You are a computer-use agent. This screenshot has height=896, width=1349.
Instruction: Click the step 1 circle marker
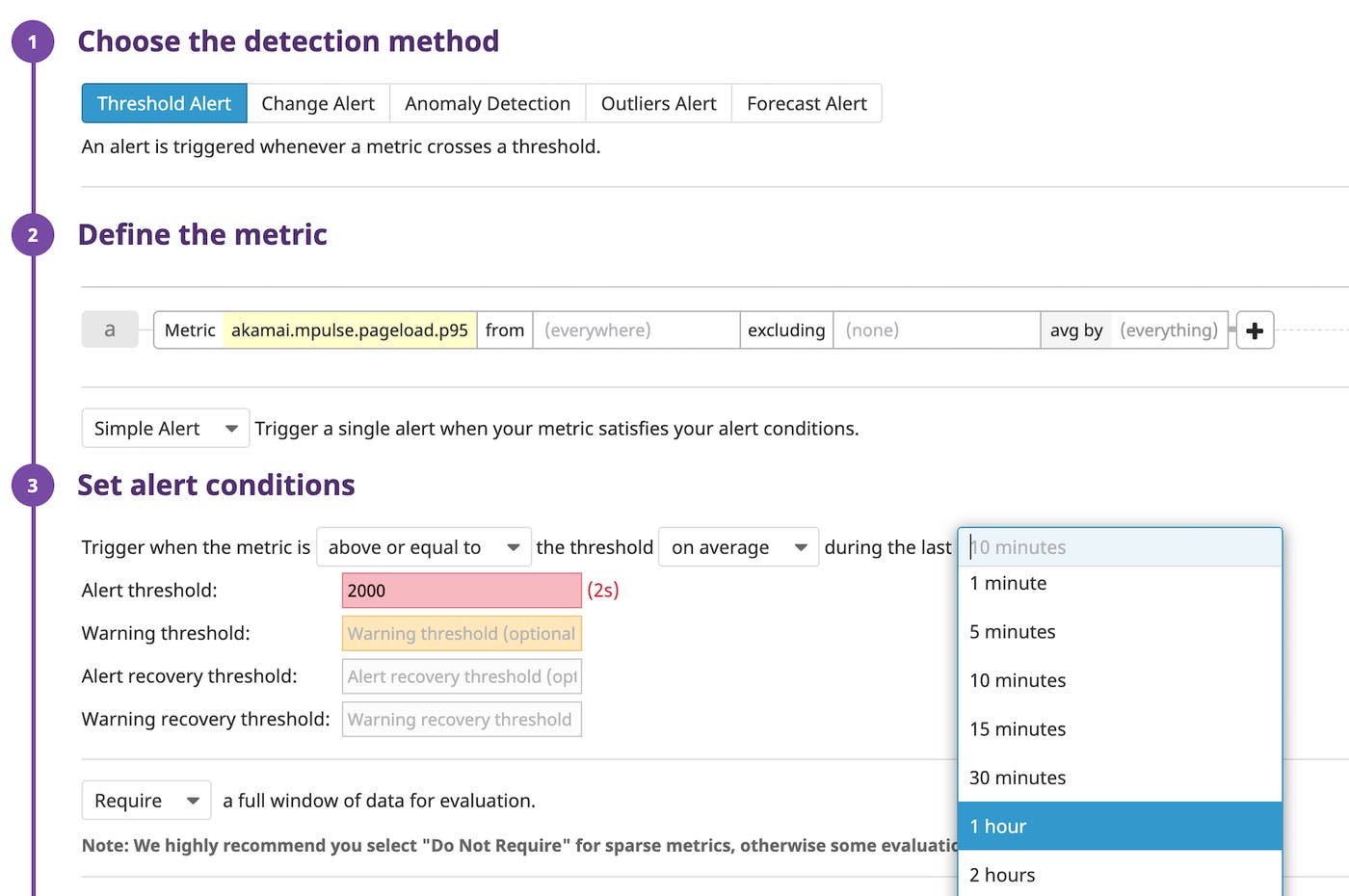[x=33, y=42]
